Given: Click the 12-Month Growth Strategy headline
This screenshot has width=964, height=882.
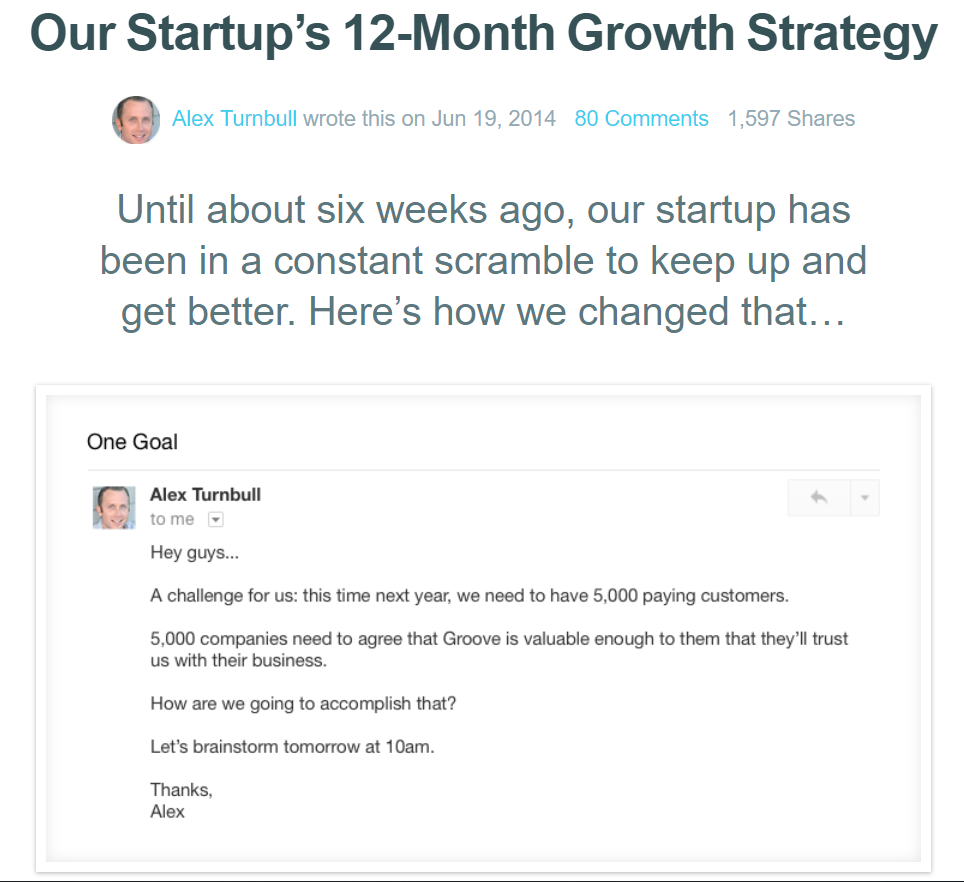Looking at the screenshot, I should [x=483, y=36].
